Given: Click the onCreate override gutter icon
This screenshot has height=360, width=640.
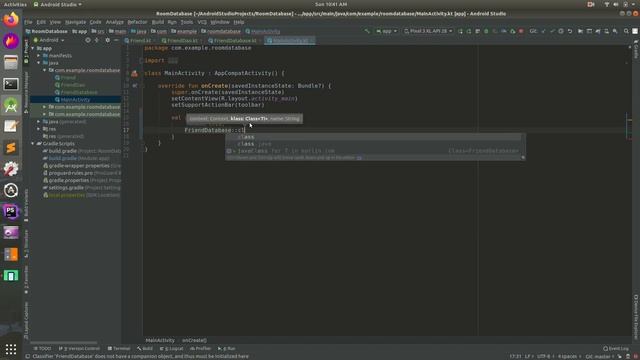Looking at the screenshot, I should (x=135, y=86).
